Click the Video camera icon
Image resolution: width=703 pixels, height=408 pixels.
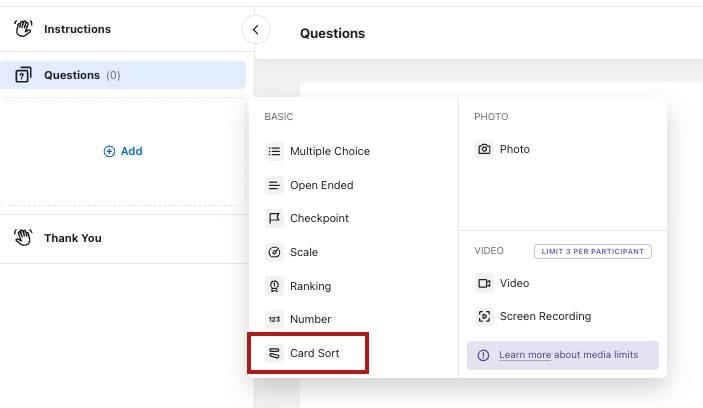click(484, 283)
